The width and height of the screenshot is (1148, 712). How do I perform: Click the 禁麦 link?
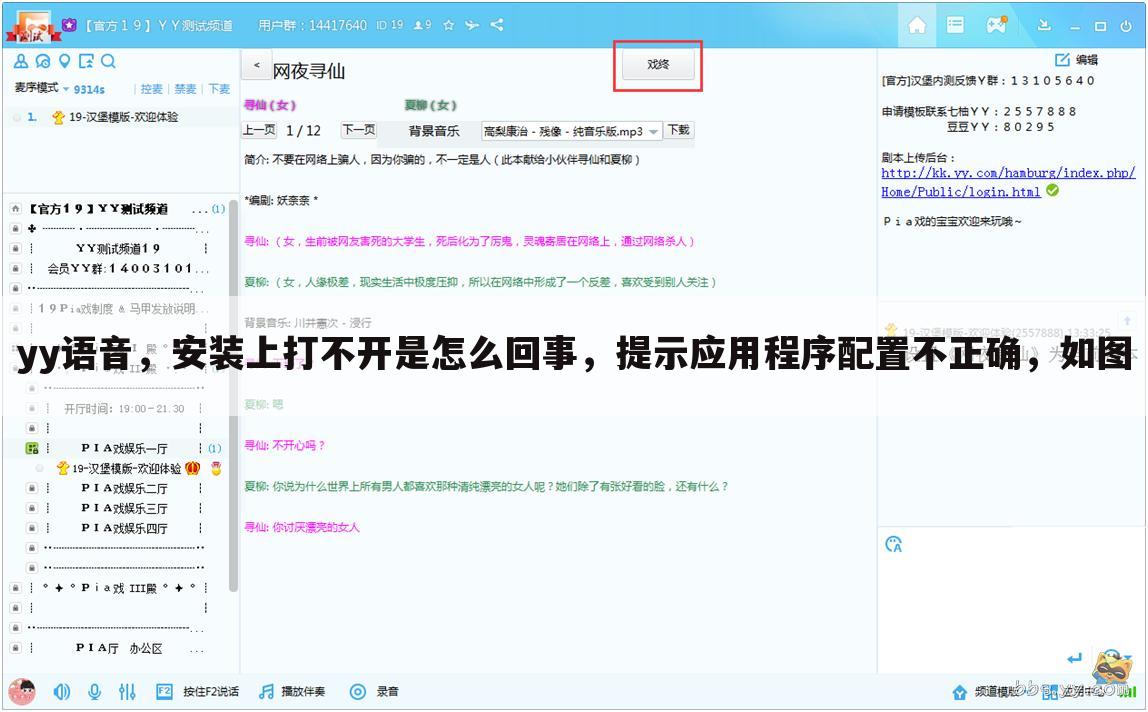tap(185, 89)
